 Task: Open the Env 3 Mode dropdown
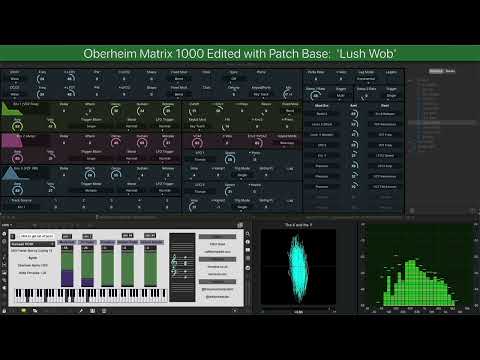(x=132, y=191)
